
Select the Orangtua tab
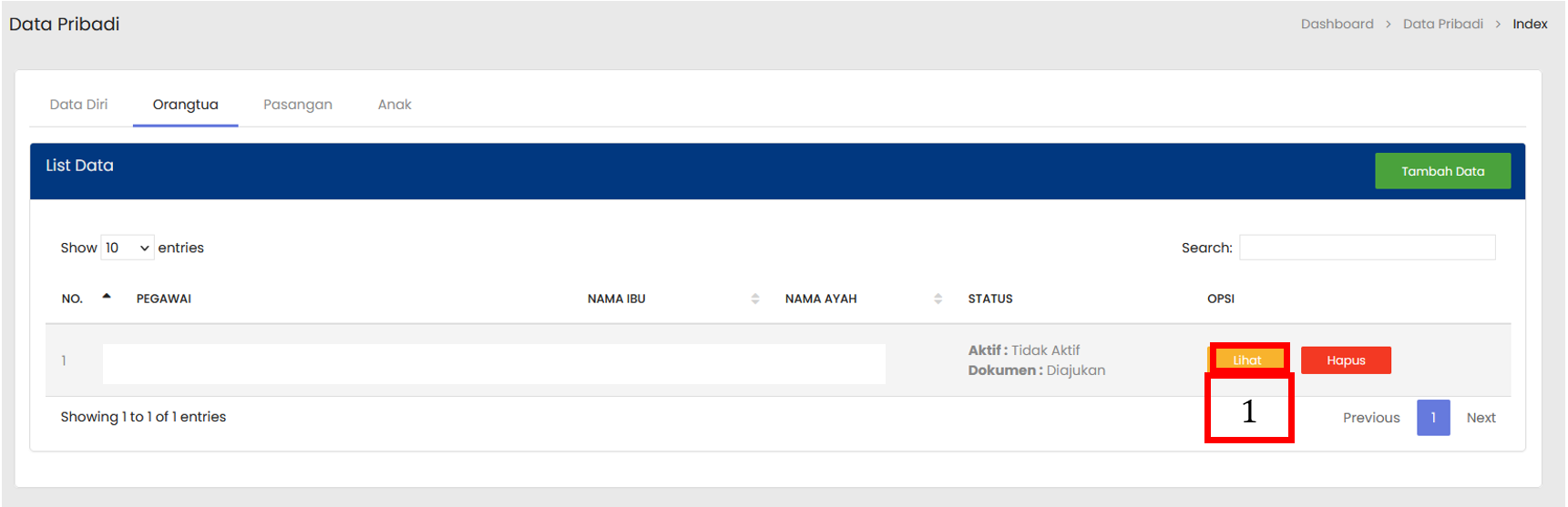pos(185,105)
